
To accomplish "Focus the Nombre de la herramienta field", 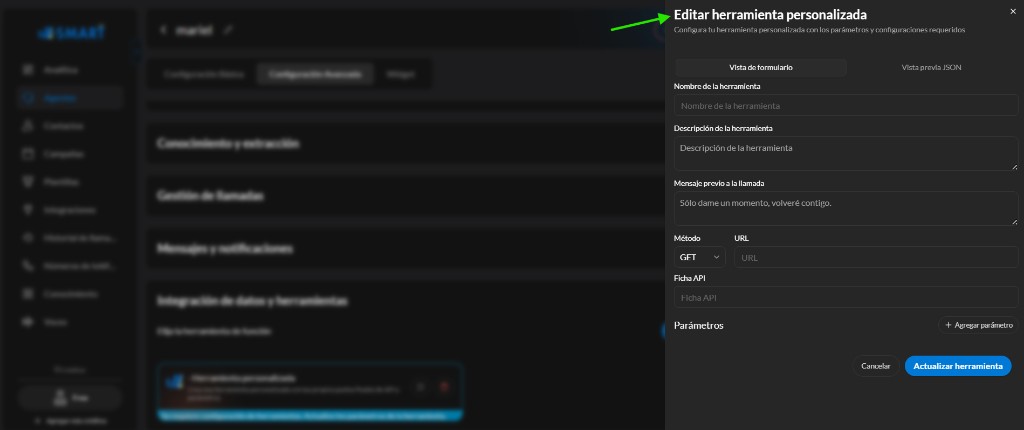I will coord(846,105).
